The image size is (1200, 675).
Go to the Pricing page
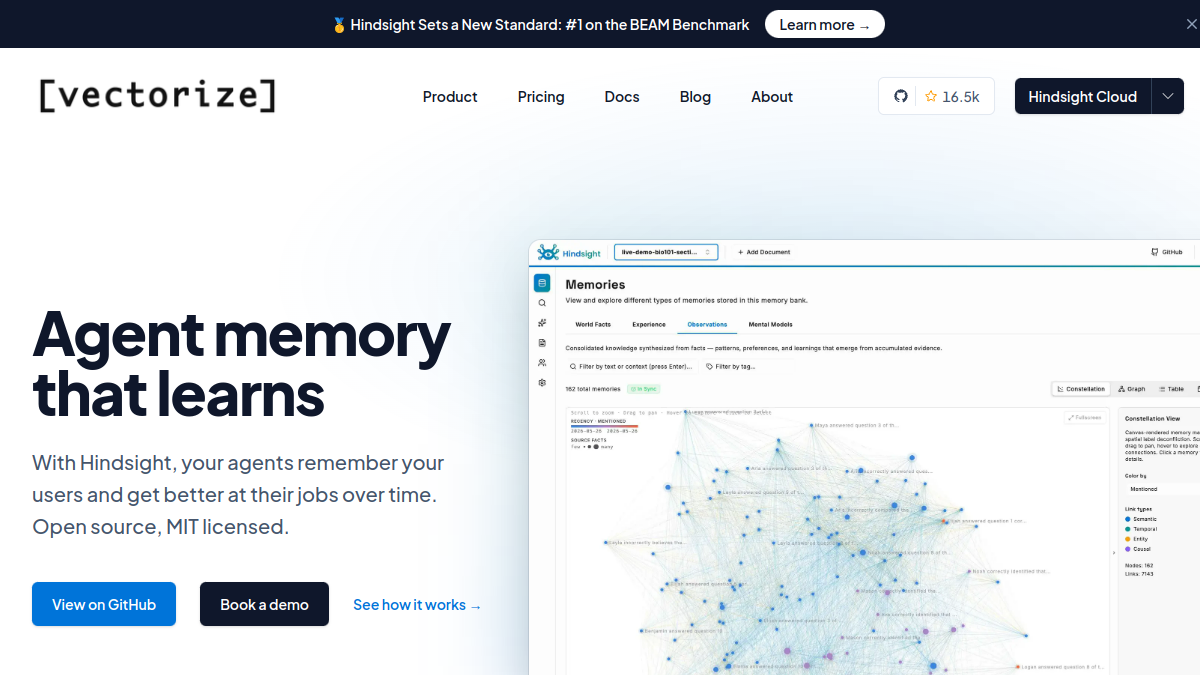coord(541,97)
